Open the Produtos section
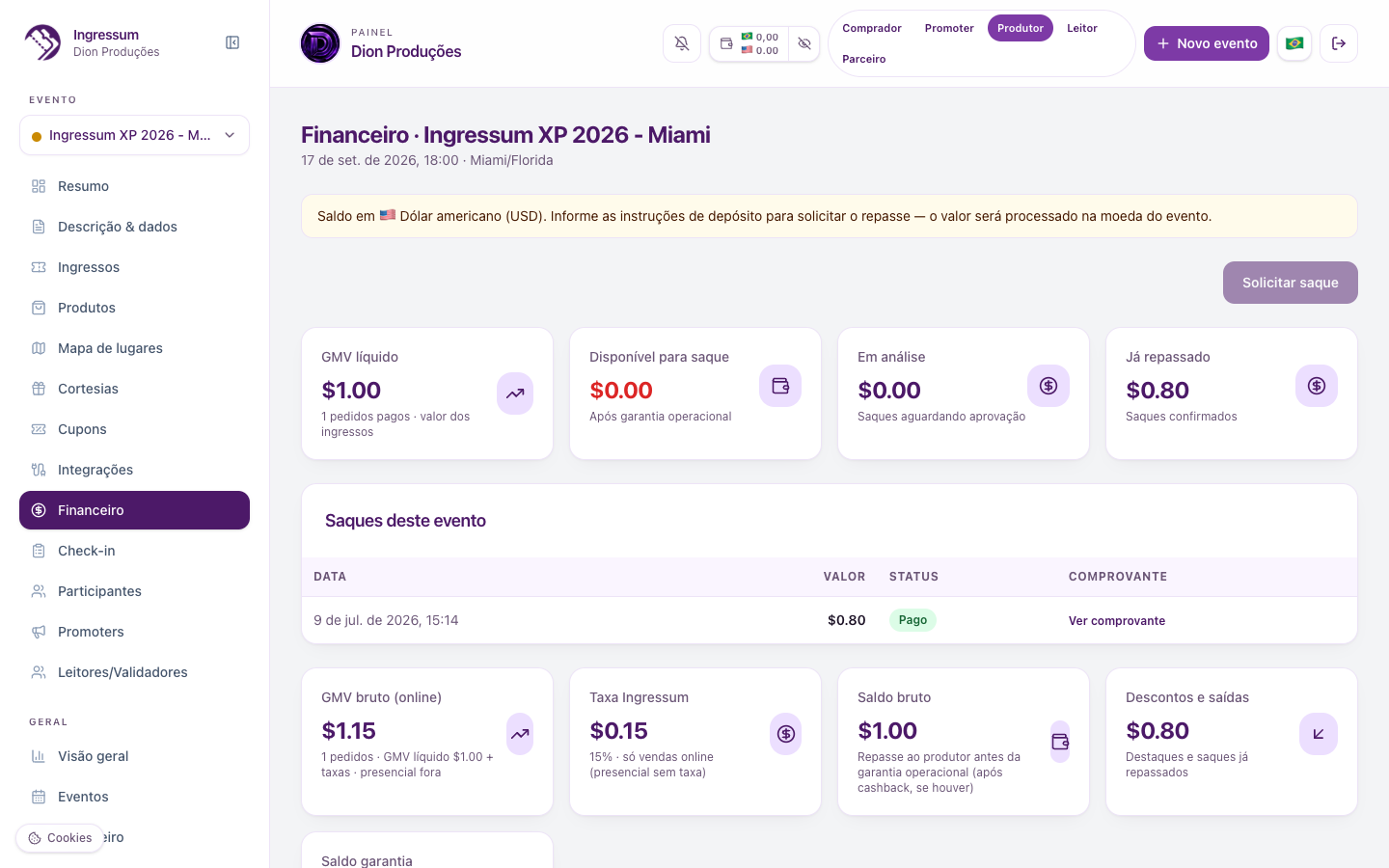 tap(134, 308)
